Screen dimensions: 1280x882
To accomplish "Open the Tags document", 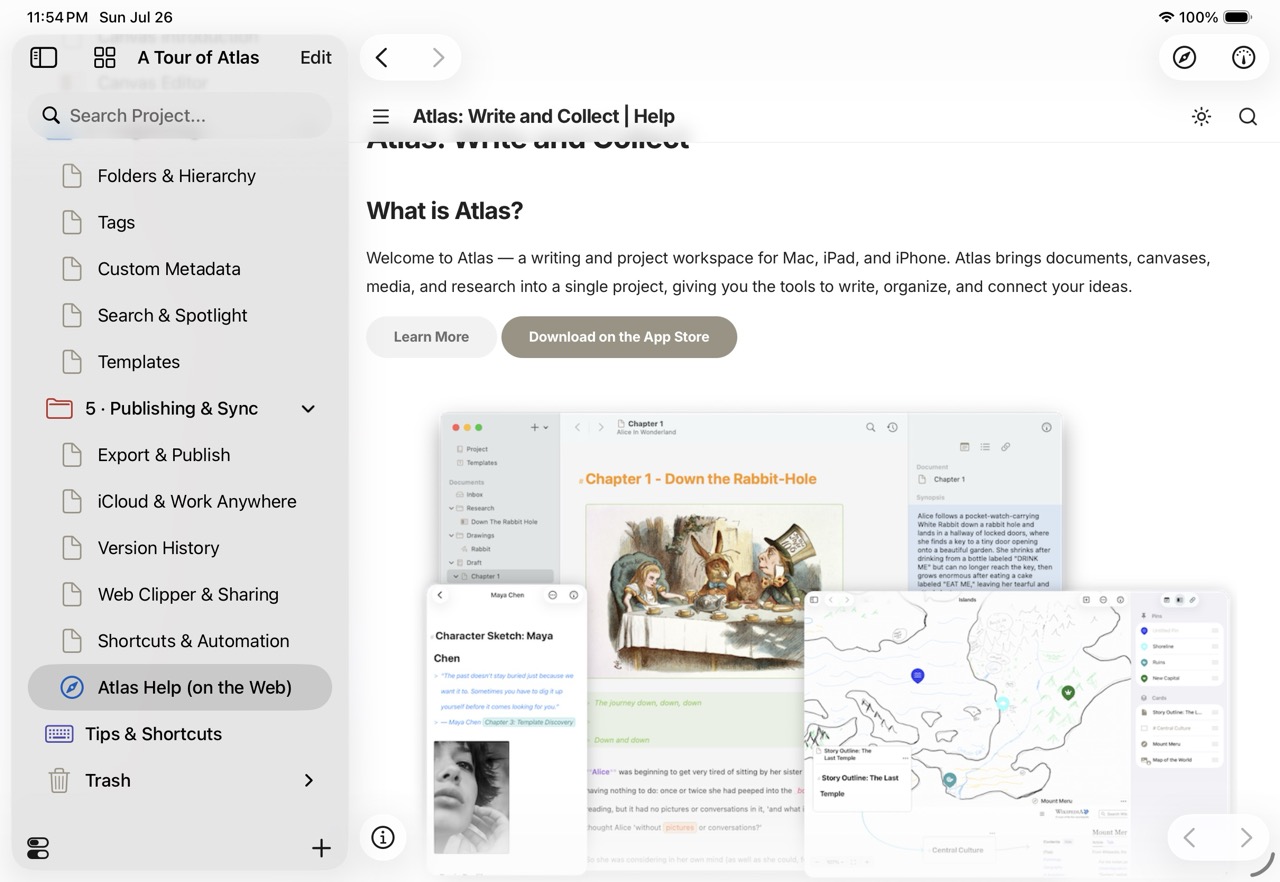I will pyautogui.click(x=180, y=222).
